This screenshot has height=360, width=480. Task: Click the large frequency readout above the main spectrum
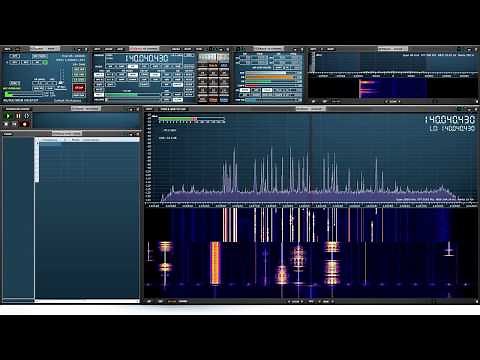(450, 120)
